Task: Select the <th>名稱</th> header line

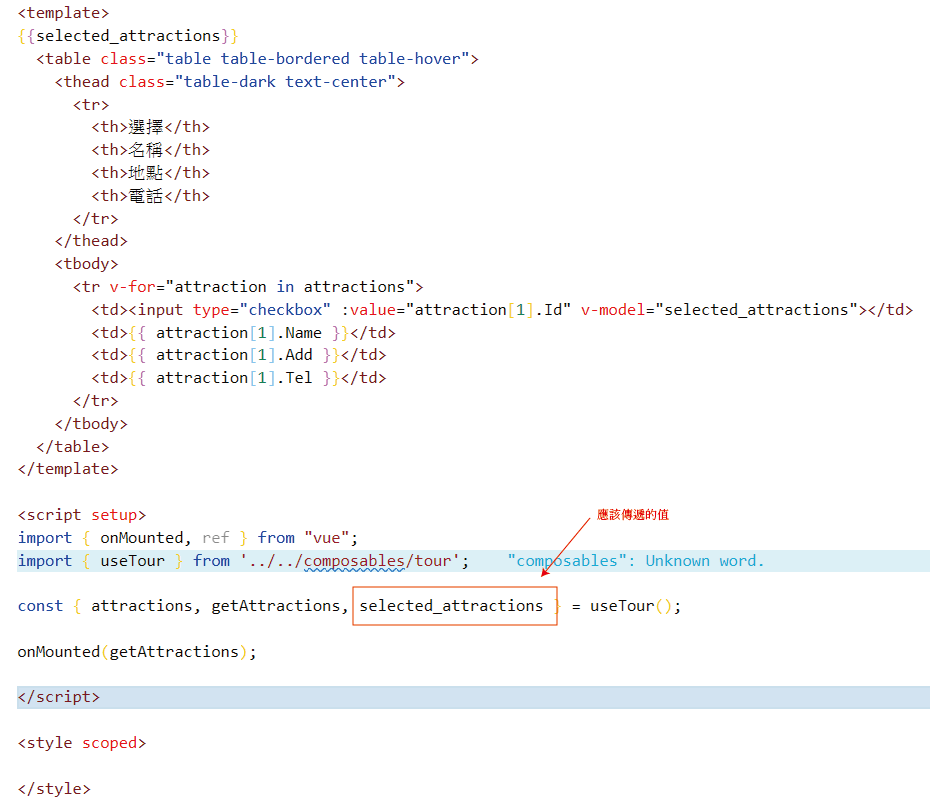Action: (151, 150)
